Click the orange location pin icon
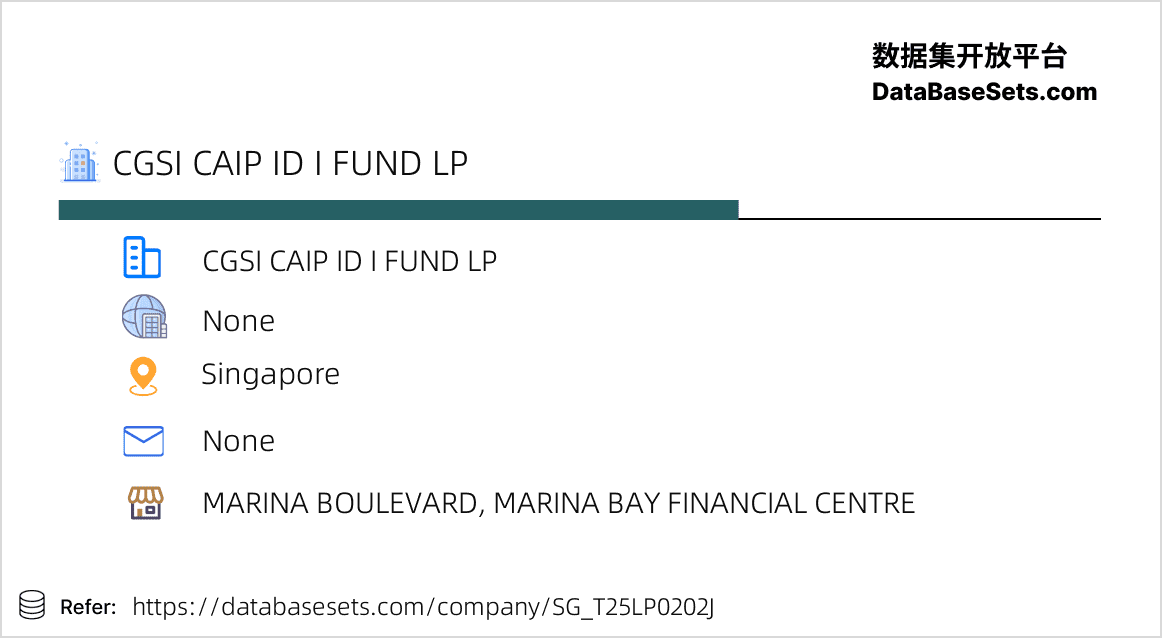The width and height of the screenshot is (1162, 638). [x=143, y=376]
